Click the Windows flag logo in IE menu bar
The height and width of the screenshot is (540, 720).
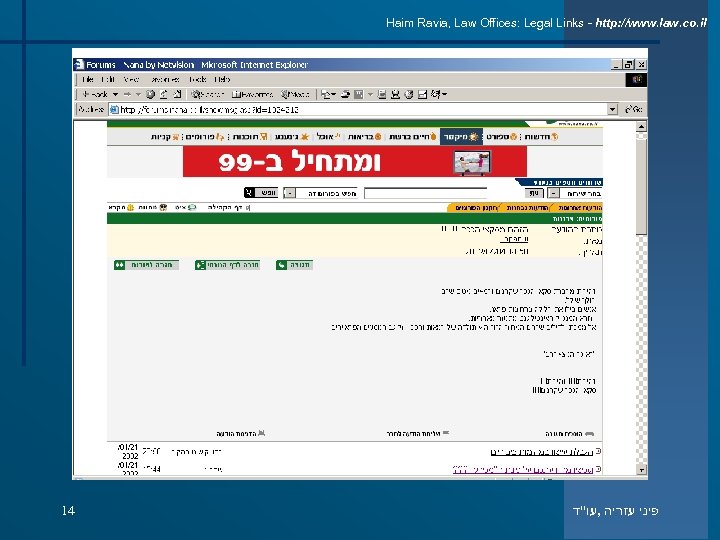pos(636,80)
